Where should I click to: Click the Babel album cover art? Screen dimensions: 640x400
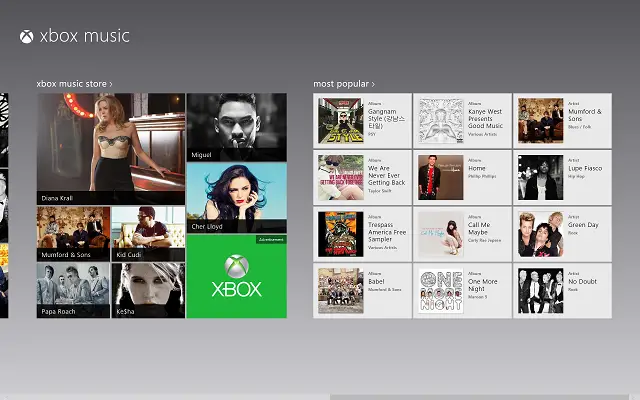pos(341,291)
